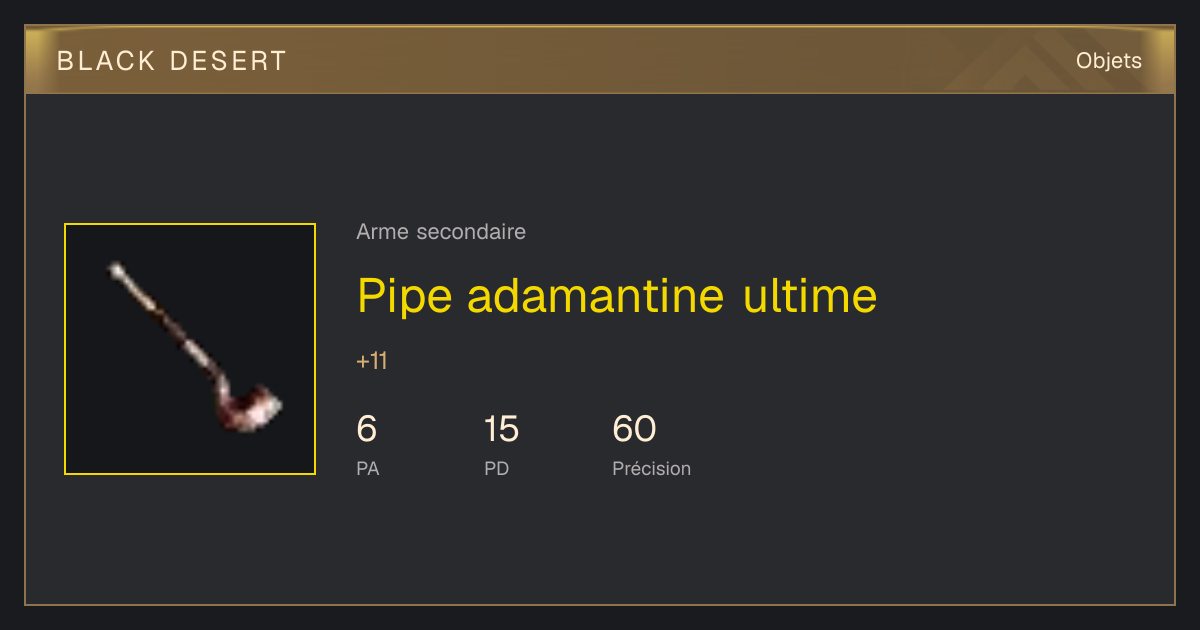Click the Précision stat label

tap(651, 468)
